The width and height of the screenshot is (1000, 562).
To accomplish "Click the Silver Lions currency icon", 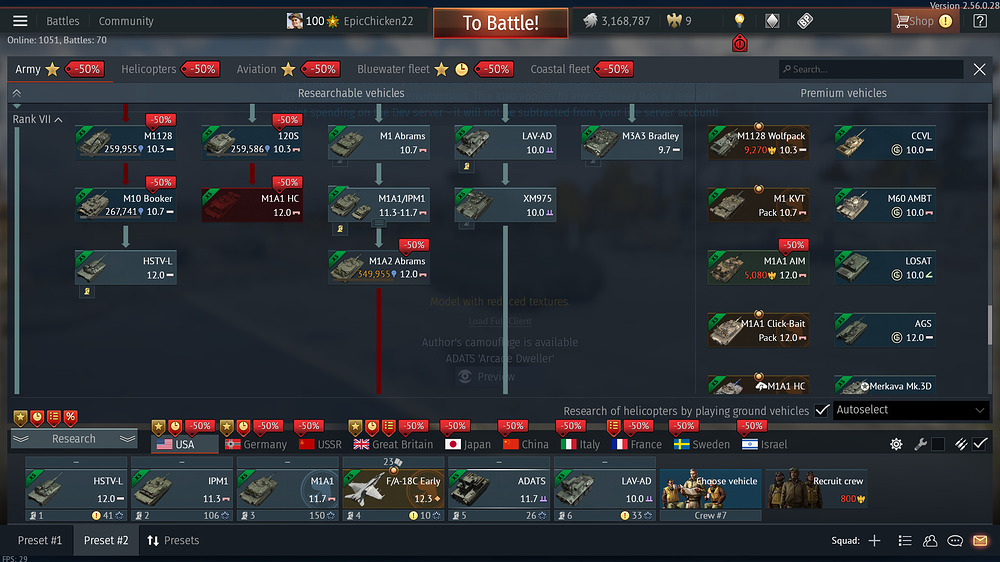I will click(590, 21).
